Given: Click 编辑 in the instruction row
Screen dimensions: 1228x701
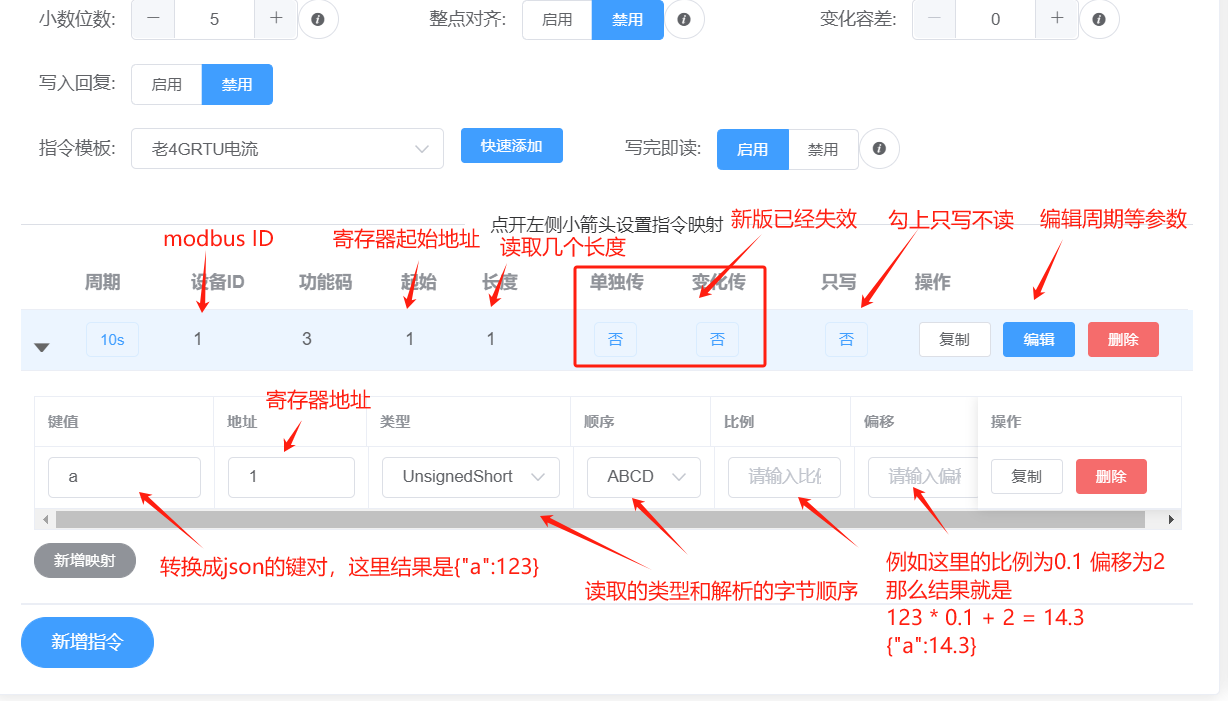Looking at the screenshot, I should (1038, 339).
